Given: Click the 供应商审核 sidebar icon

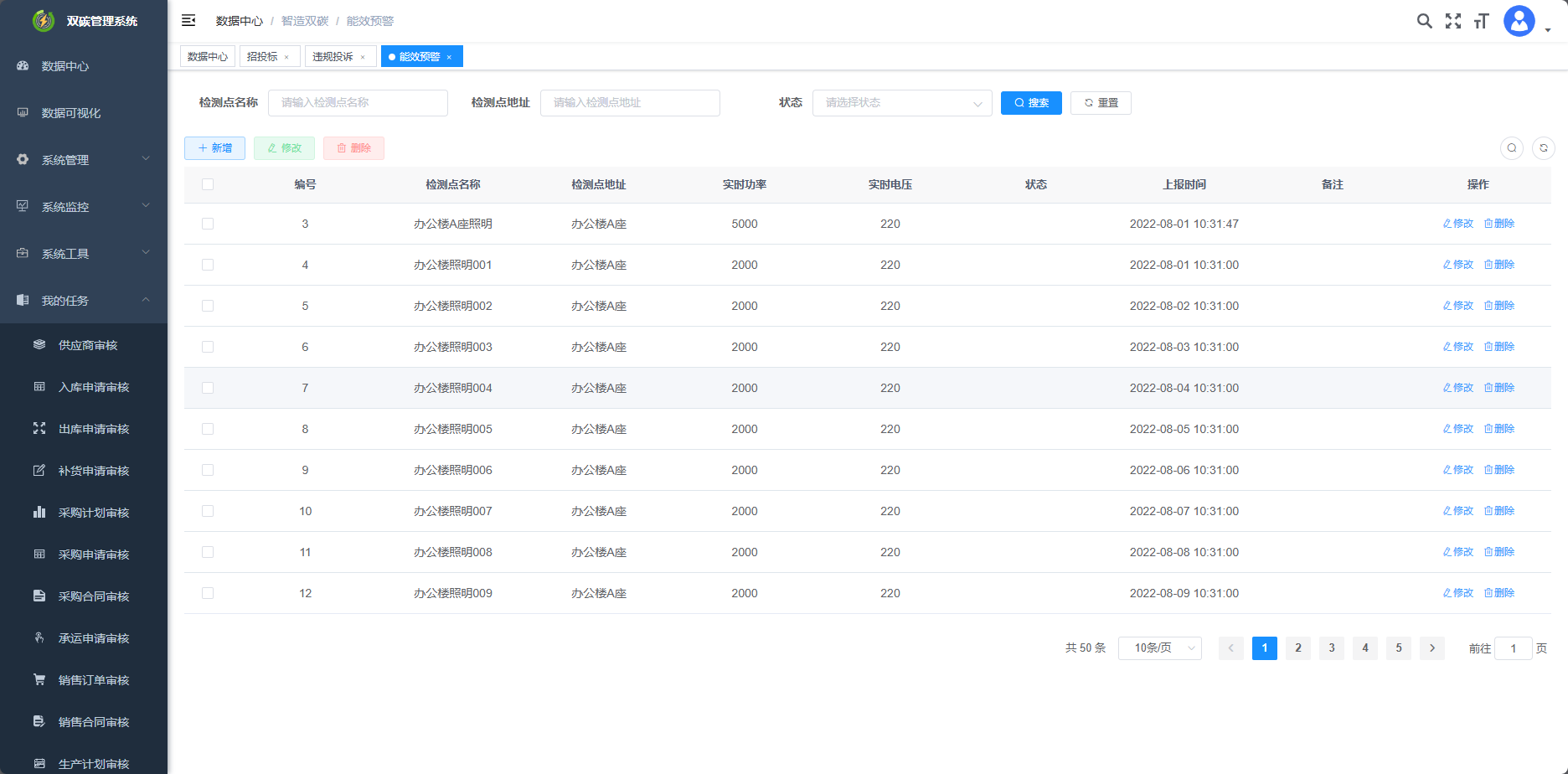Looking at the screenshot, I should (x=39, y=344).
